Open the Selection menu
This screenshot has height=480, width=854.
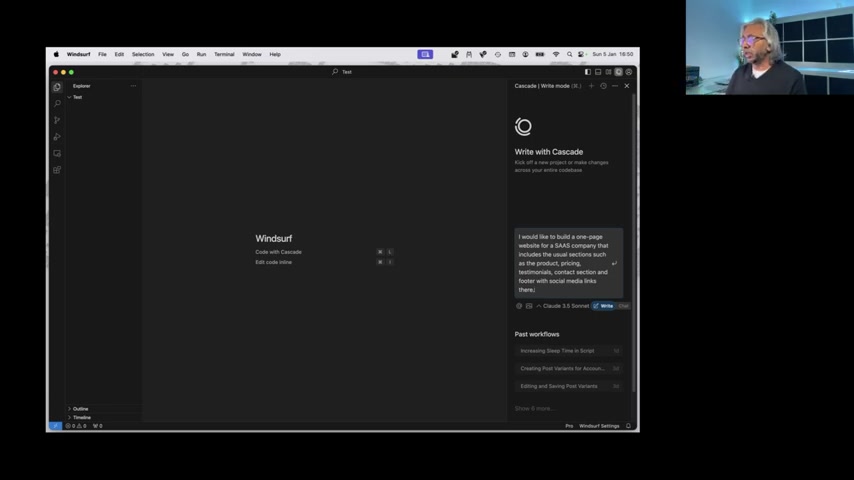143,54
